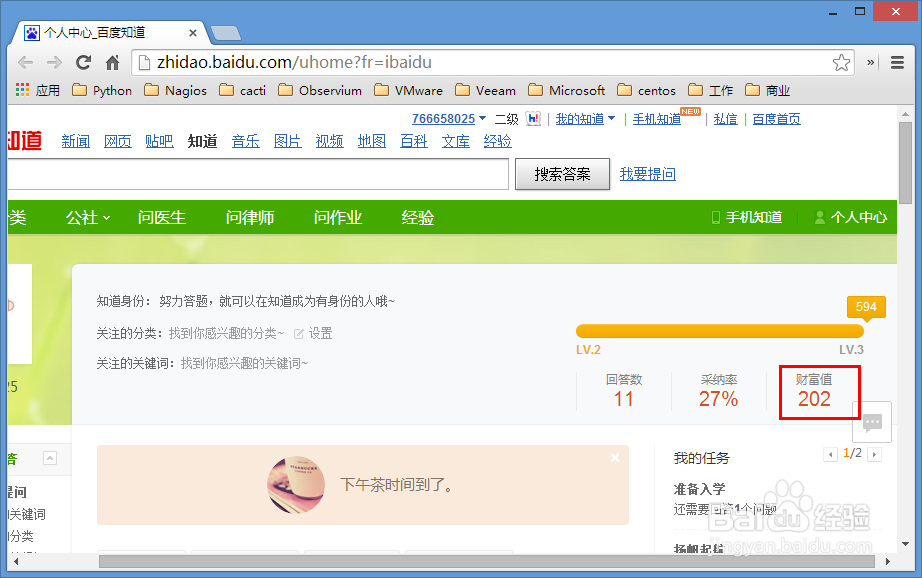Open the VMware bookmarks folder
This screenshot has width=922, height=578.
coord(408,90)
